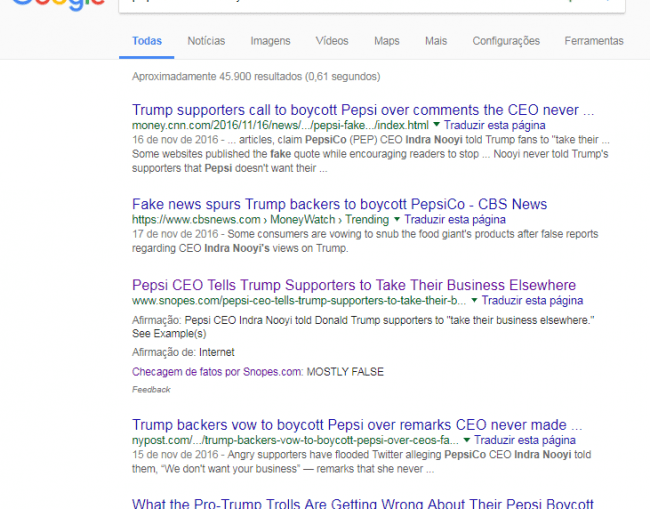The height and width of the screenshot is (509, 650).
Task: Open the Mais menu
Action: [x=436, y=41]
